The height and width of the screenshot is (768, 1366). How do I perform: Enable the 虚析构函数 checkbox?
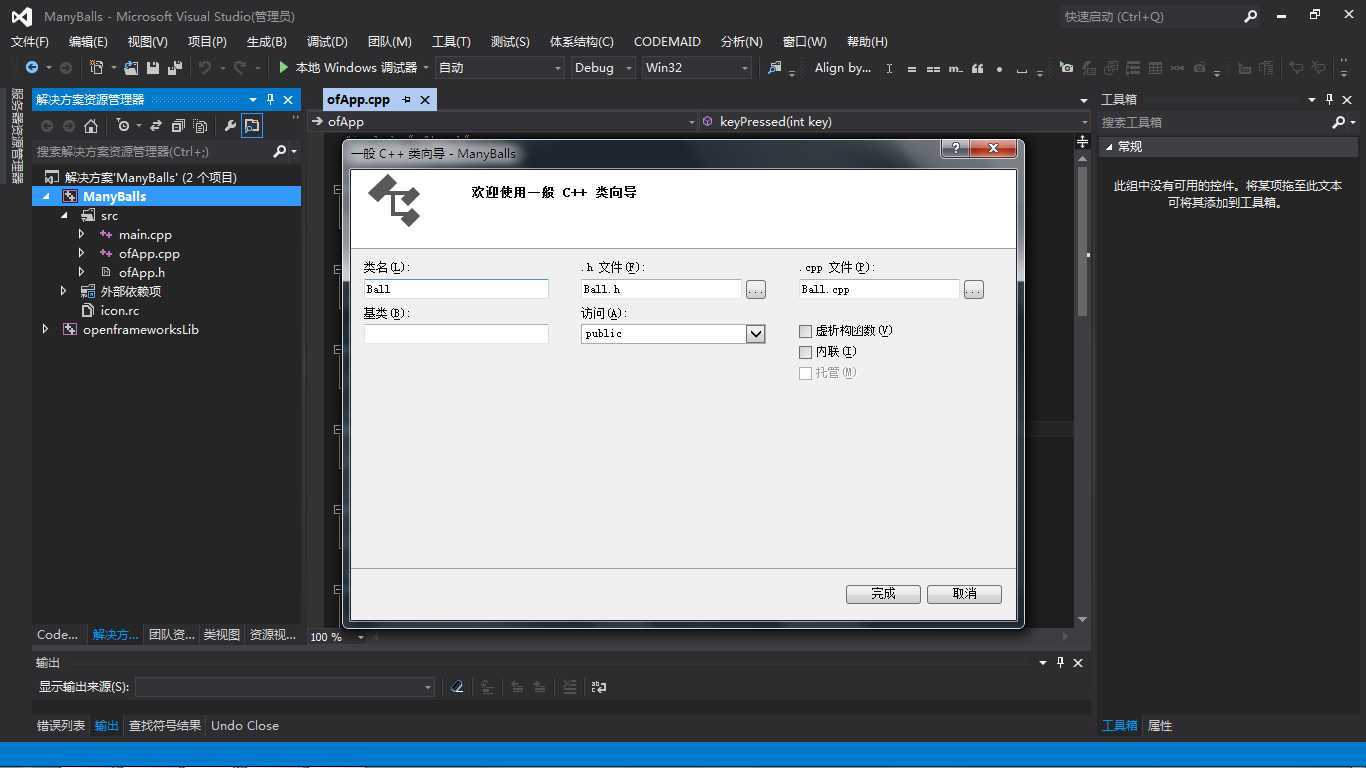coord(805,331)
